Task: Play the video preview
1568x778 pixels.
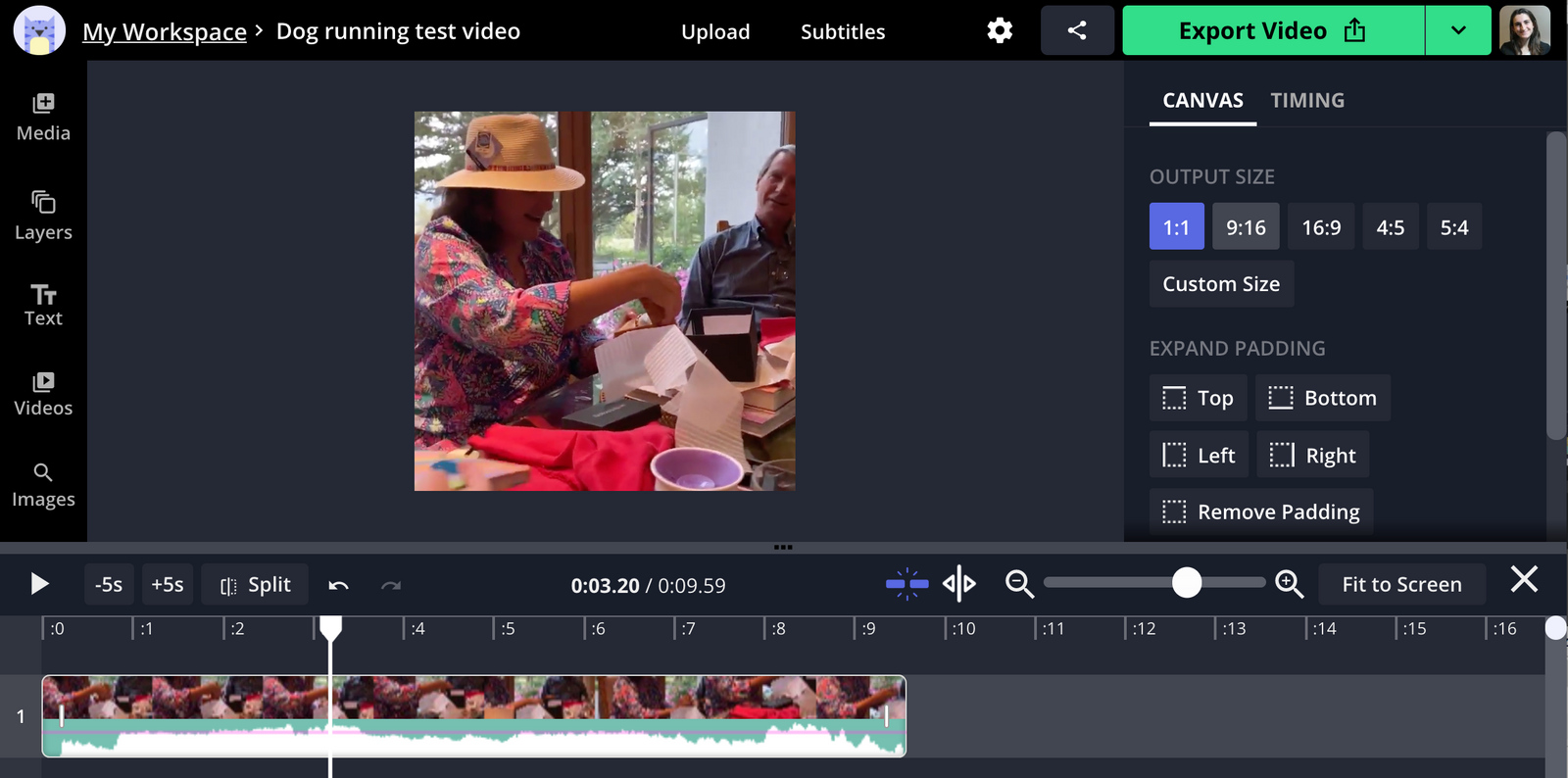Action: [39, 585]
